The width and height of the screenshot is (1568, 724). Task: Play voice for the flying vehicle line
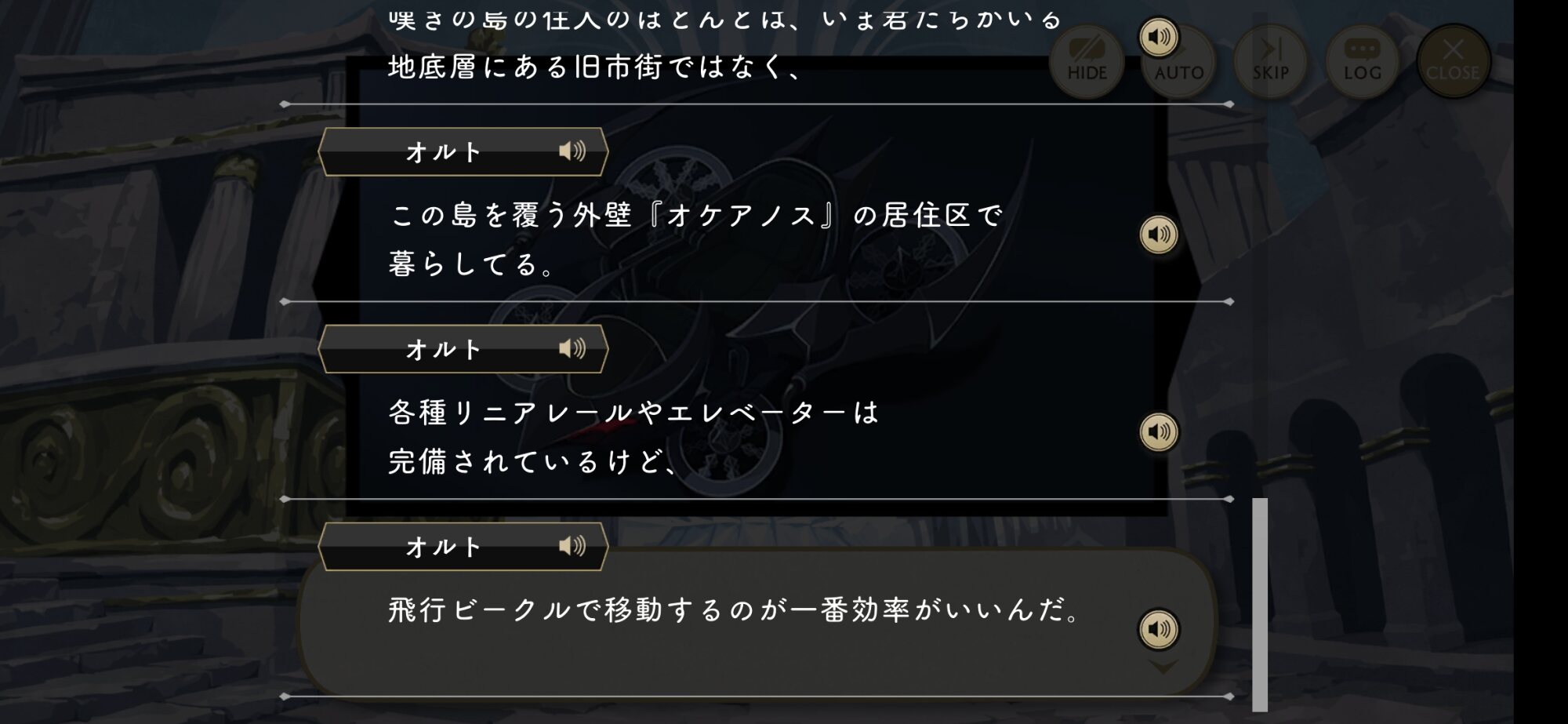1158,629
